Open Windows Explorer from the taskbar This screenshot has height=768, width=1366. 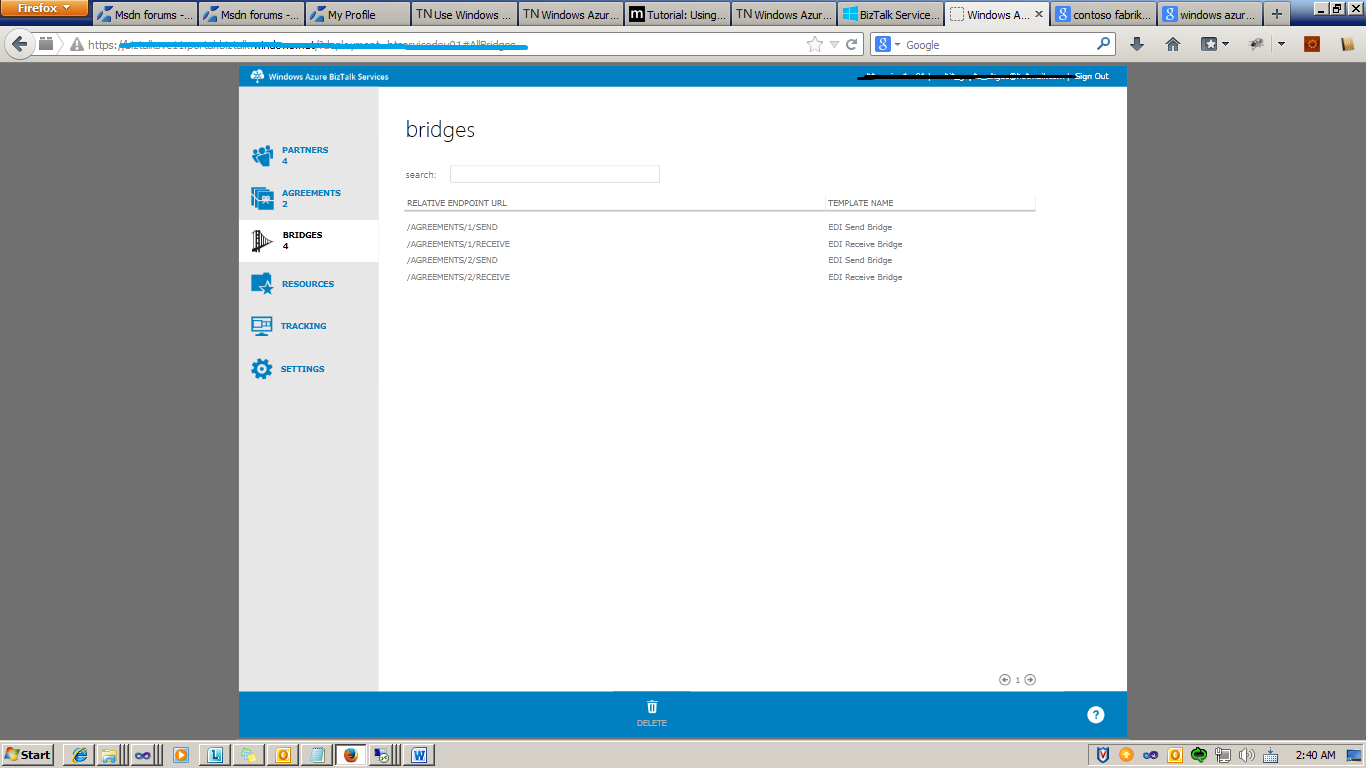click(x=108, y=755)
